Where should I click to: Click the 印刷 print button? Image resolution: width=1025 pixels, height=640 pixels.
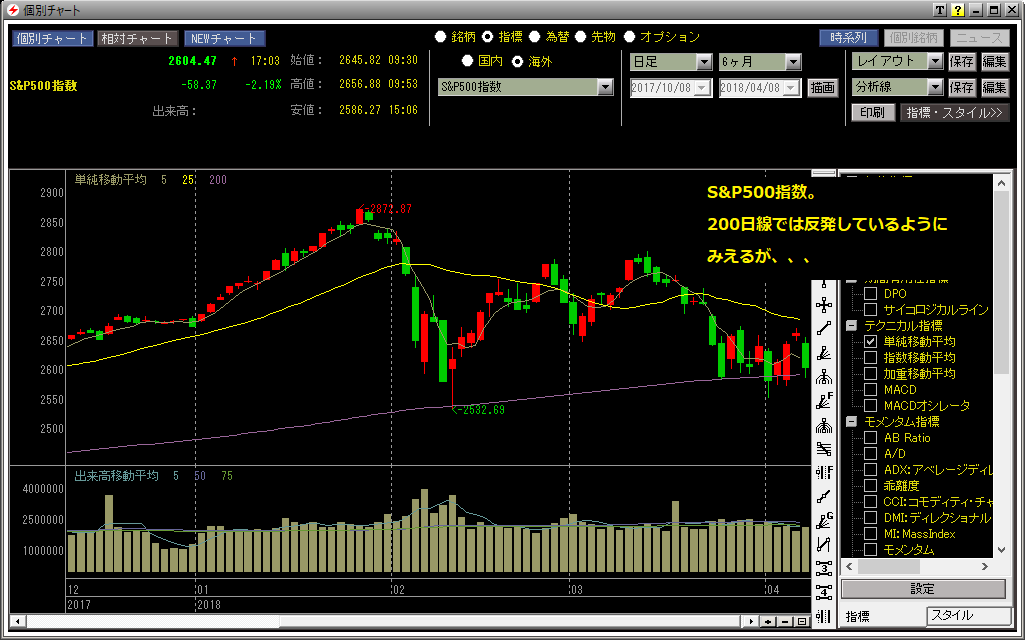[x=873, y=112]
